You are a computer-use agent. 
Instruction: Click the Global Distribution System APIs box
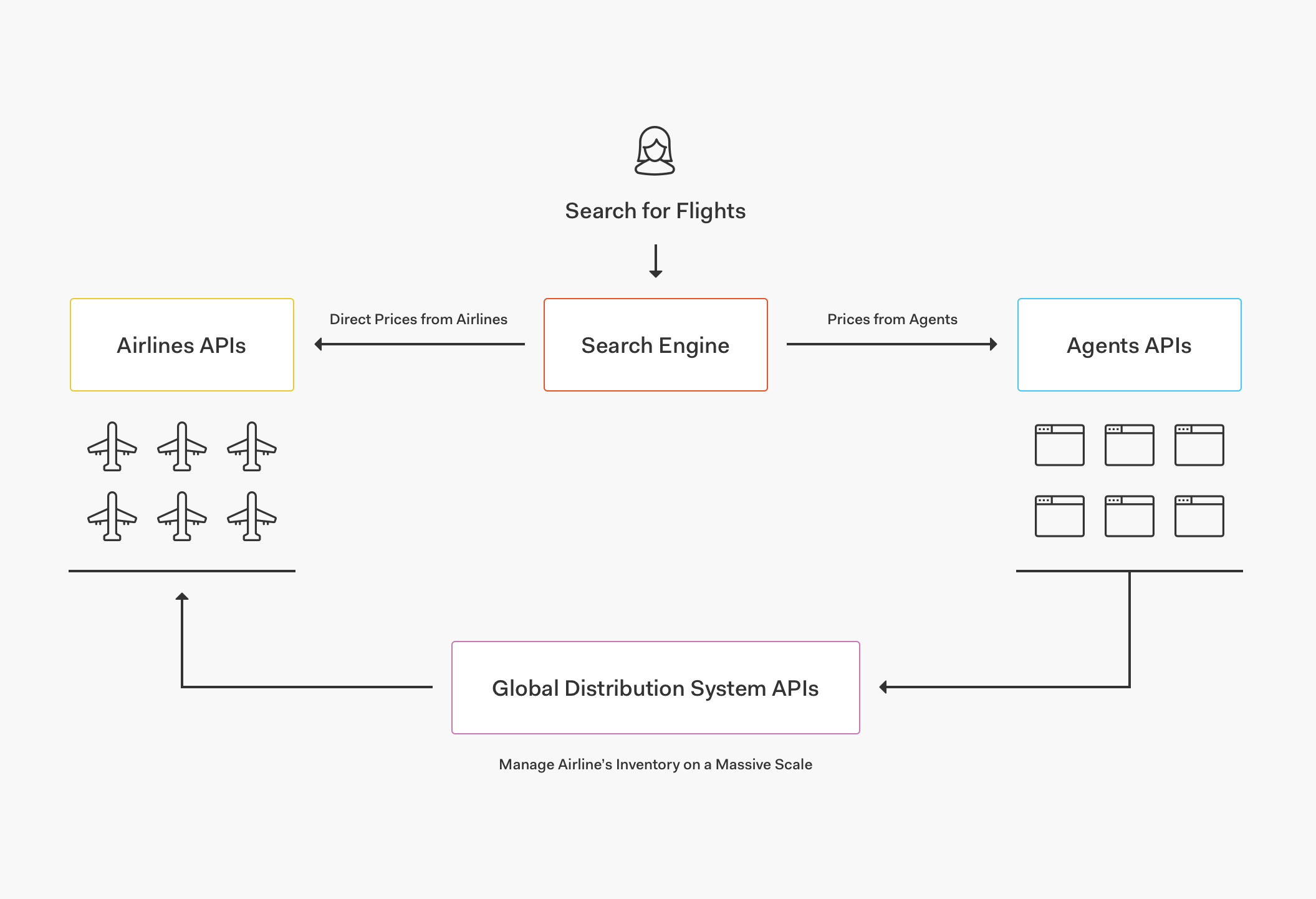pyautogui.click(x=655, y=688)
